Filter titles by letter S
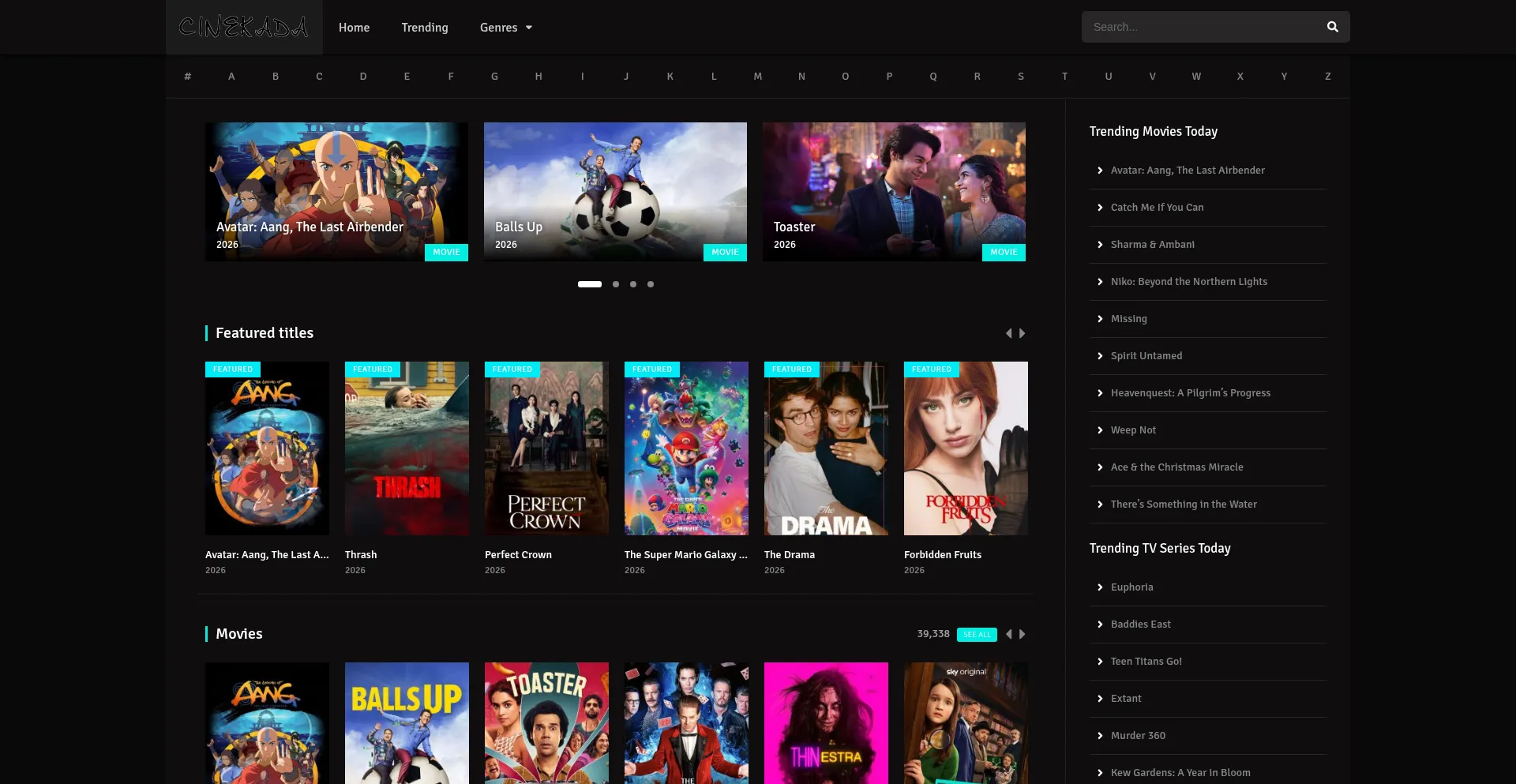 coord(1021,77)
